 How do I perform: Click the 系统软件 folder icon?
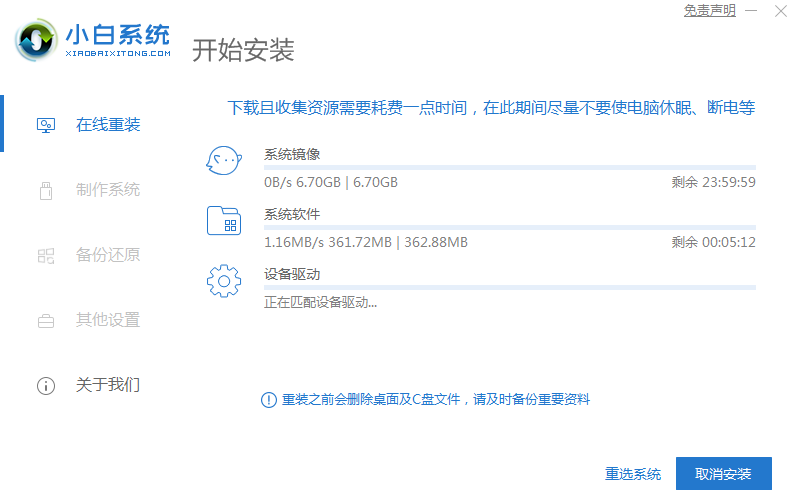224,220
